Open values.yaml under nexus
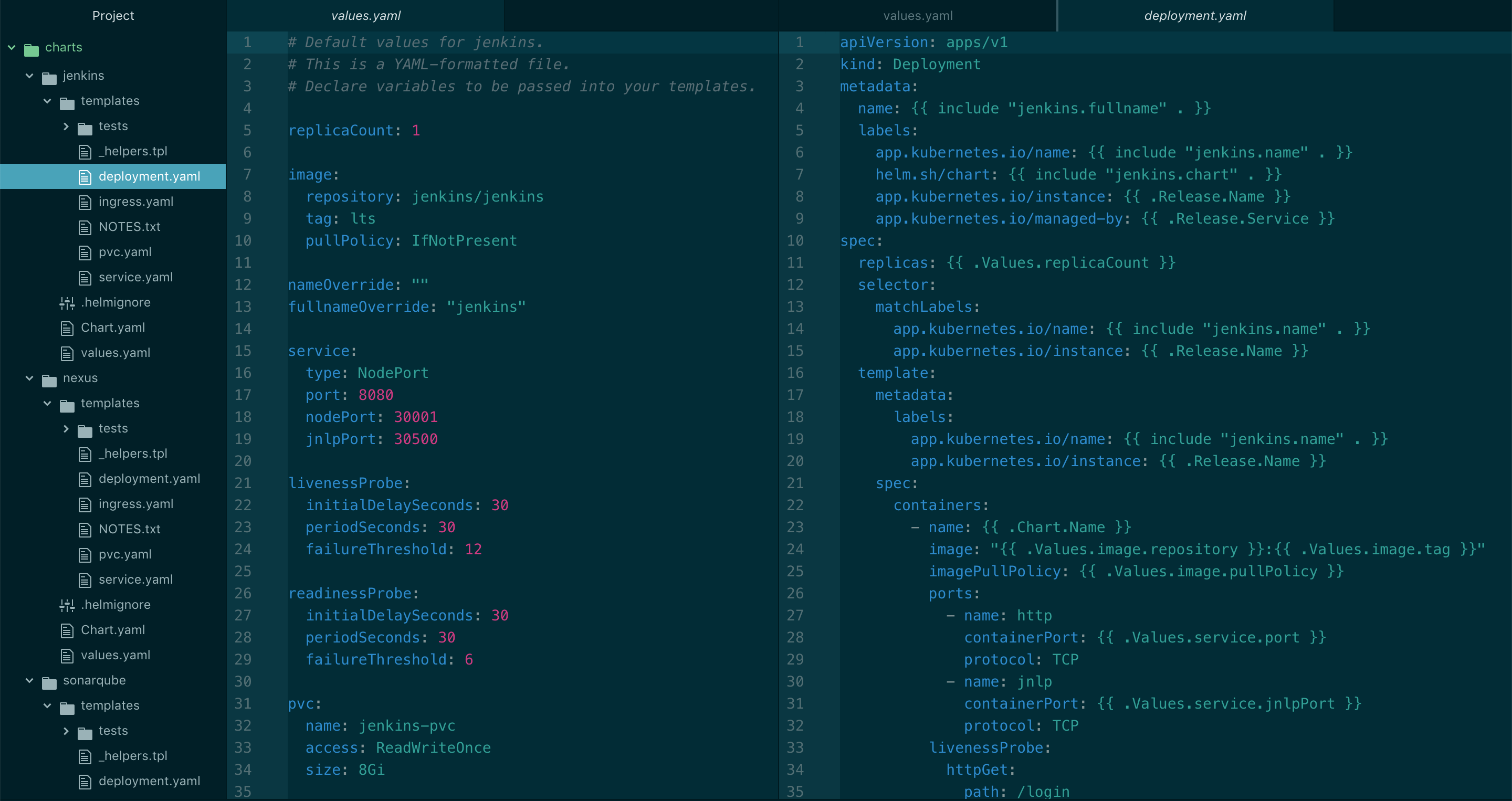Screen dimensions: 1512x801 (x=115, y=655)
